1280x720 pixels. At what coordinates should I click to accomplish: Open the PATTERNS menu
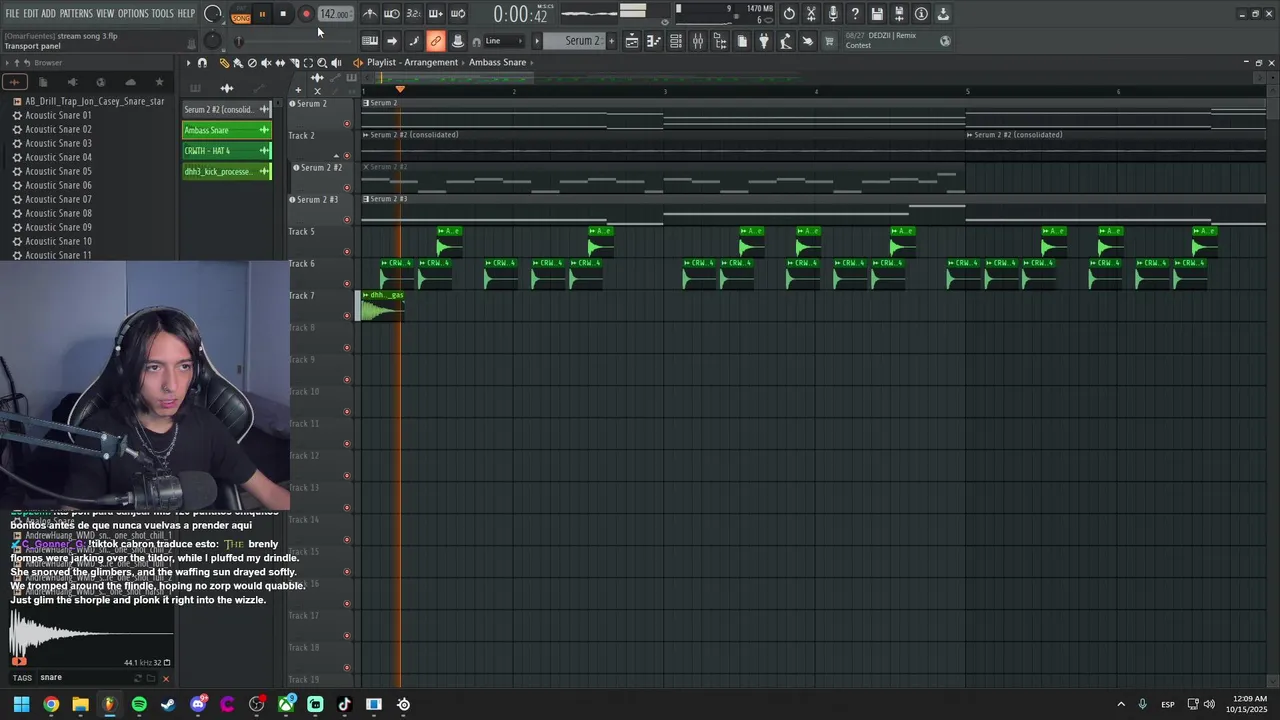(76, 14)
